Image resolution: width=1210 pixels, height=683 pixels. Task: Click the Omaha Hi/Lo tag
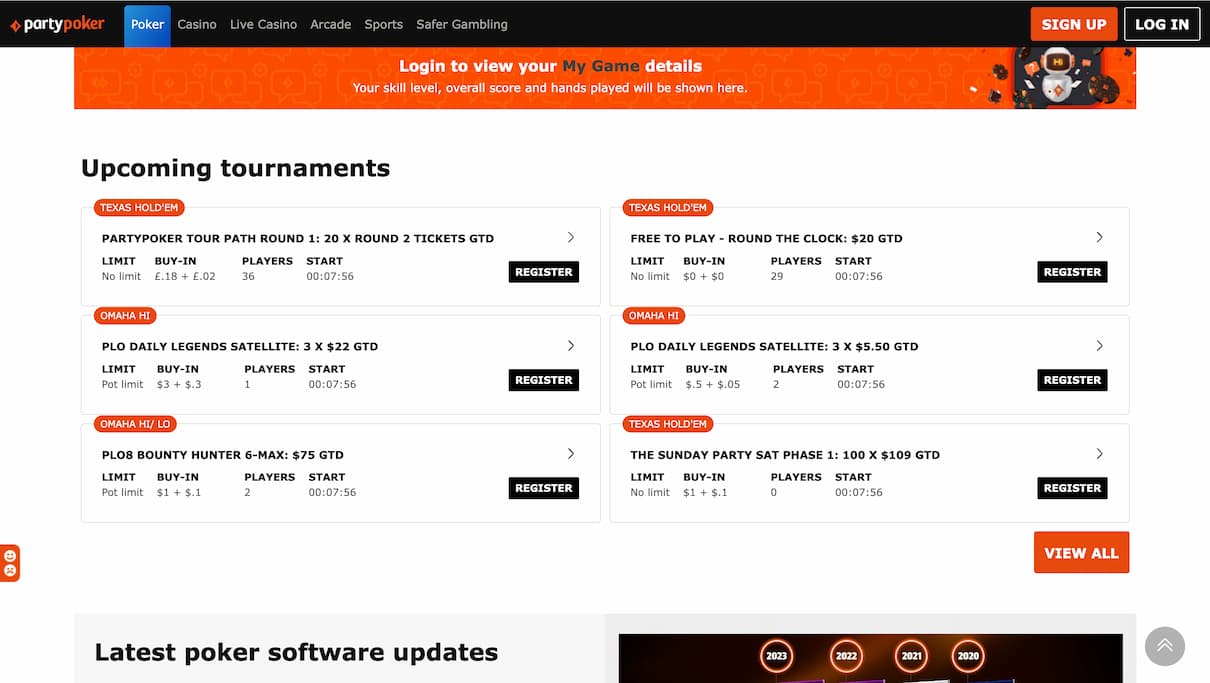[135, 424]
